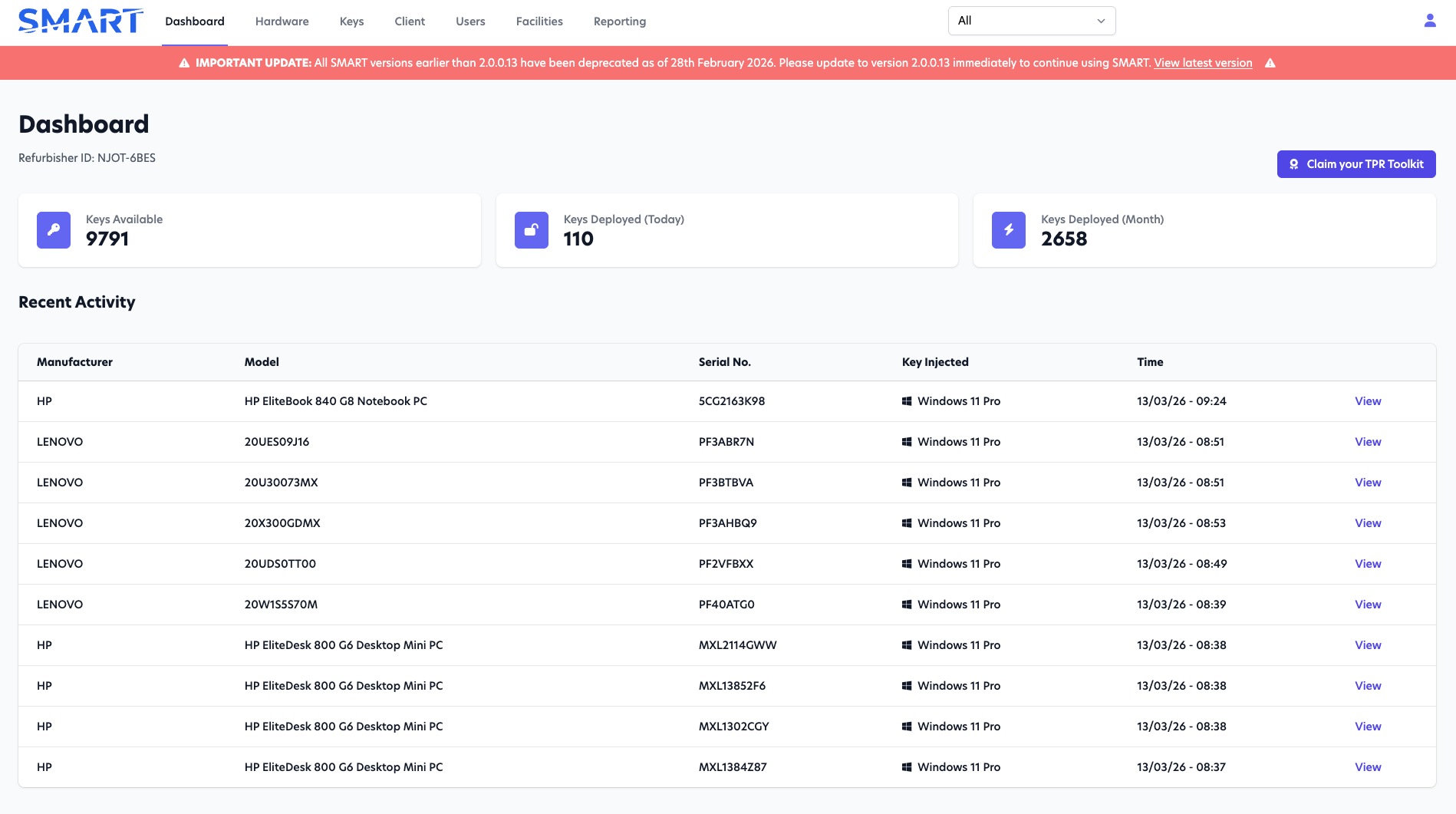Click View for serial MXL1384Z87
Image resolution: width=1456 pixels, height=814 pixels.
pyautogui.click(x=1367, y=766)
